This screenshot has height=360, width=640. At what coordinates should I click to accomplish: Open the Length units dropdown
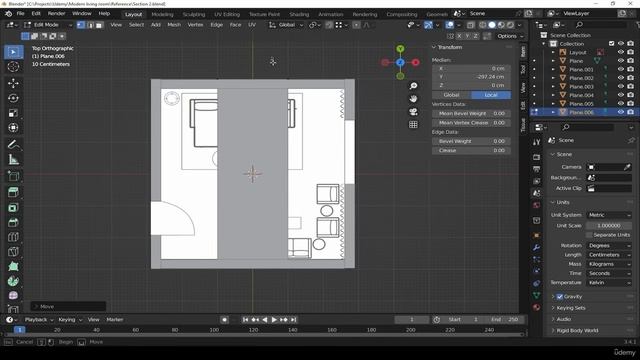[x=609, y=255]
